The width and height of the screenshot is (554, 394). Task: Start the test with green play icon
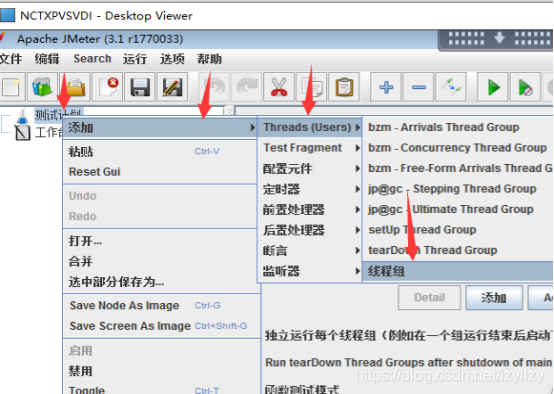tap(493, 87)
